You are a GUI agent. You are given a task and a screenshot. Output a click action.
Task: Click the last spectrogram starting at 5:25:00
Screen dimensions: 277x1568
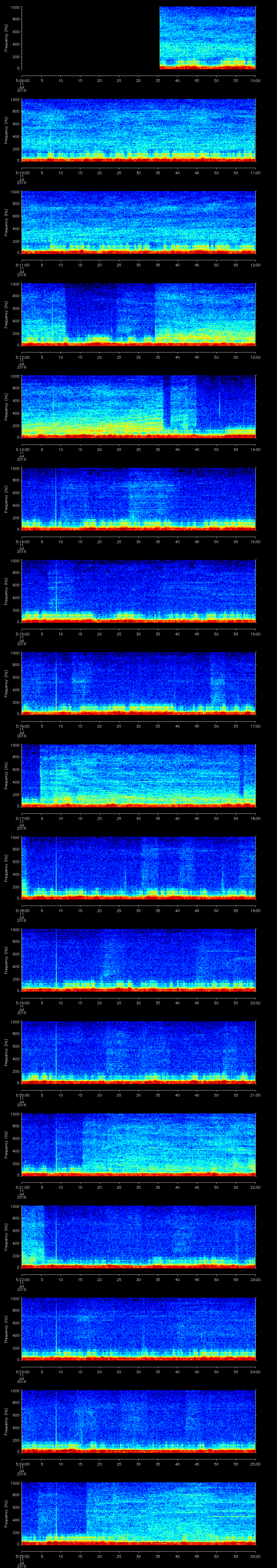tap(138, 1513)
